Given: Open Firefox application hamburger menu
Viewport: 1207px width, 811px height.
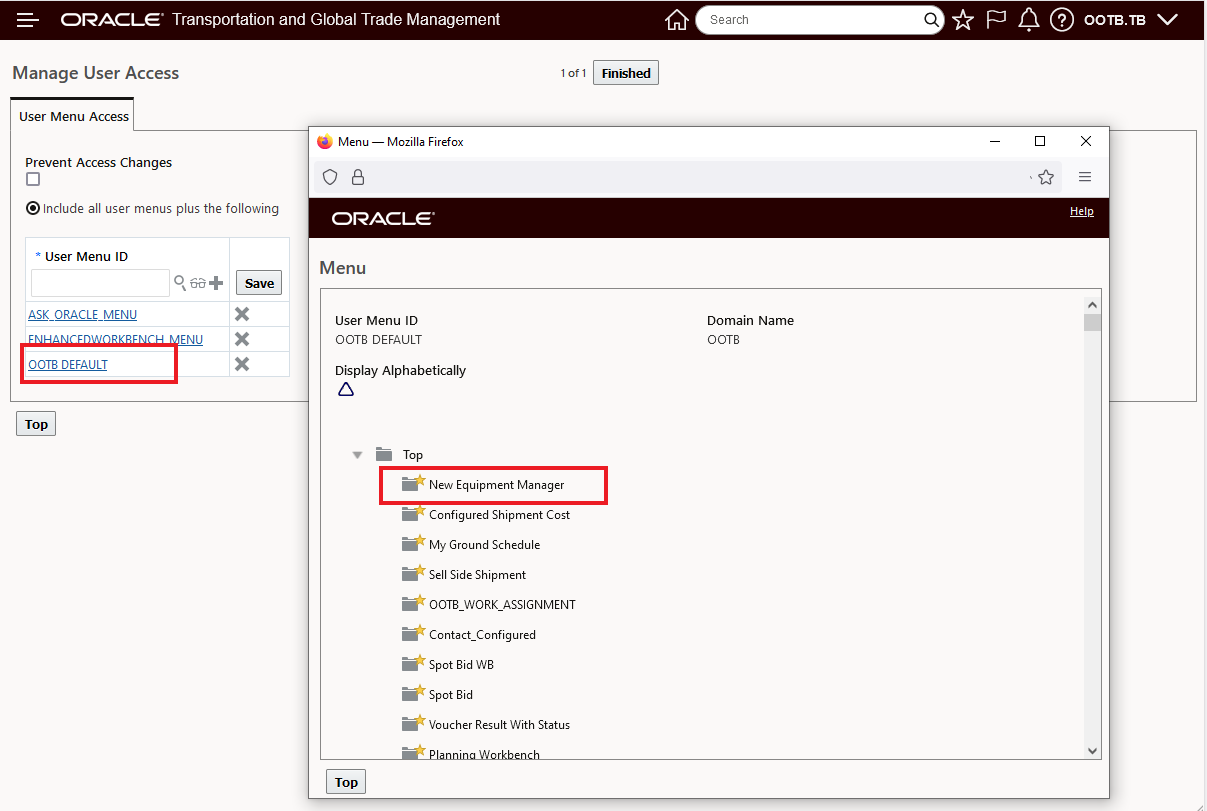Looking at the screenshot, I should tap(1085, 177).
